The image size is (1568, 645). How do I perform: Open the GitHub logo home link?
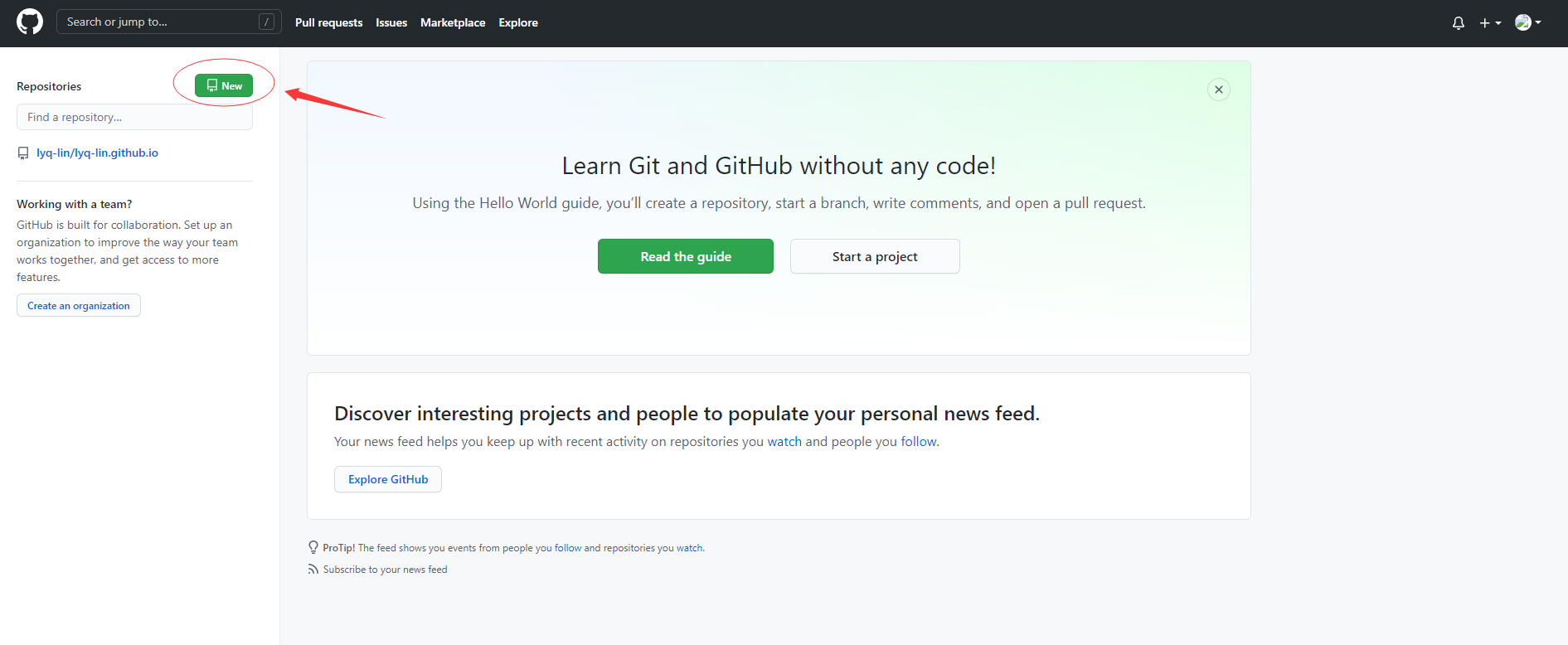[30, 22]
